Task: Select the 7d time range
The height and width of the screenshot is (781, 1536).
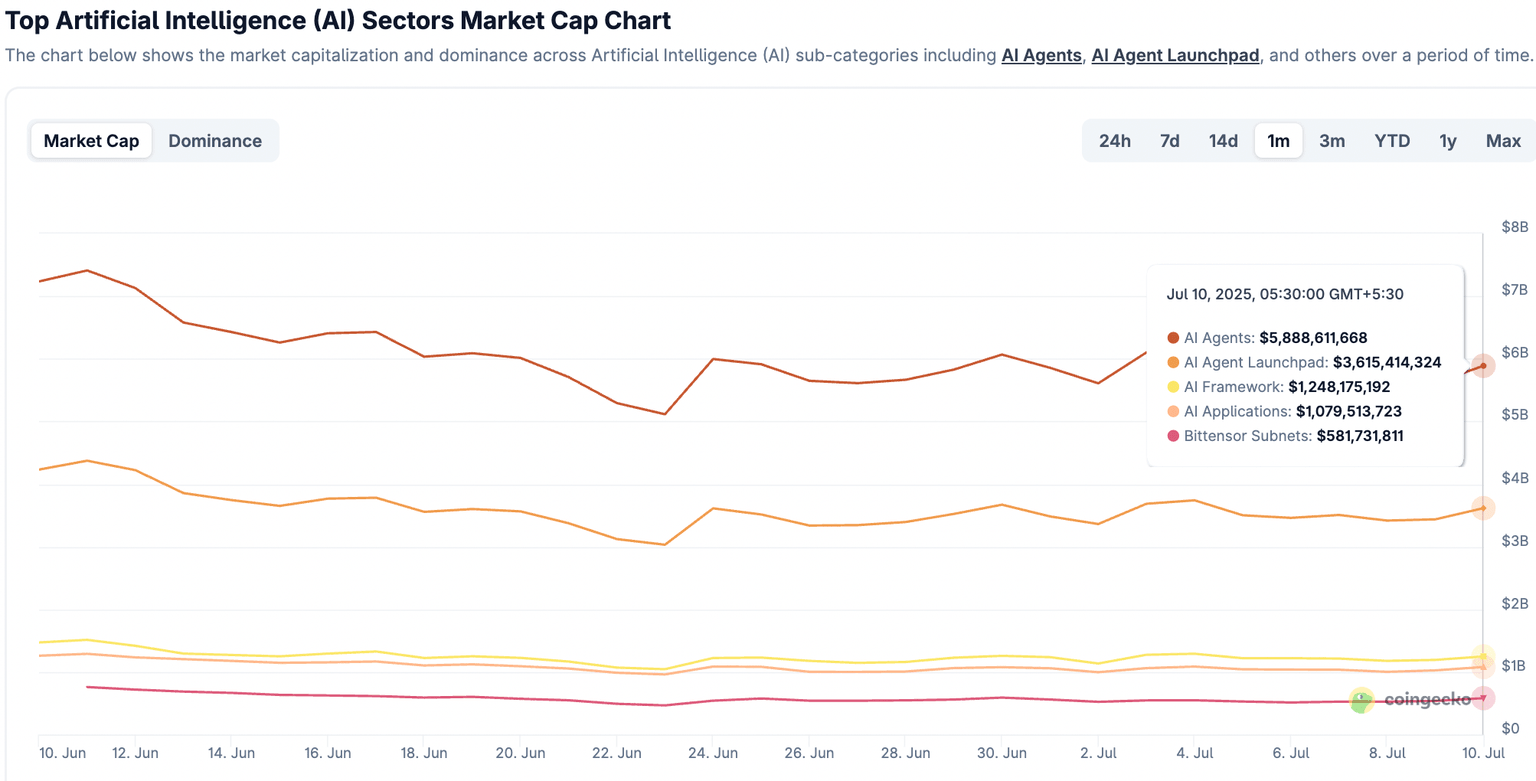Action: point(1169,140)
